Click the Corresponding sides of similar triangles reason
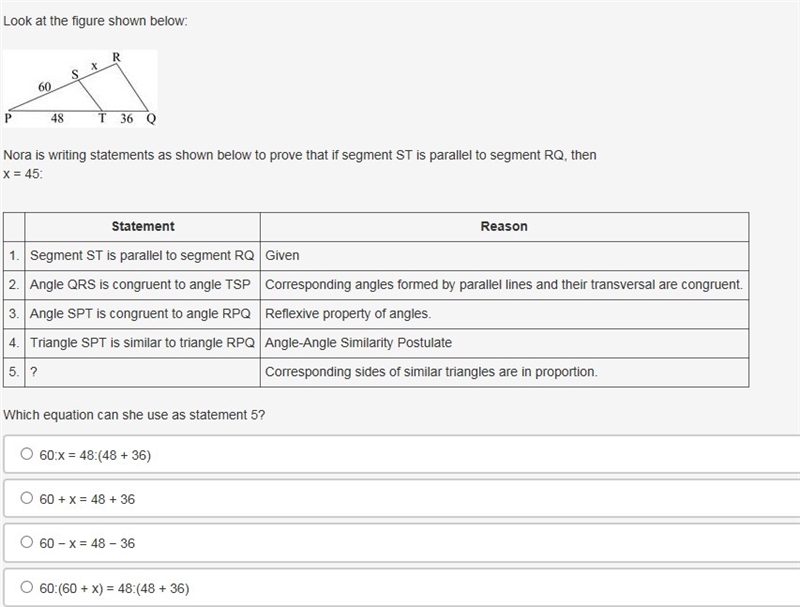Image resolution: width=800 pixels, height=607 pixels. (431, 372)
